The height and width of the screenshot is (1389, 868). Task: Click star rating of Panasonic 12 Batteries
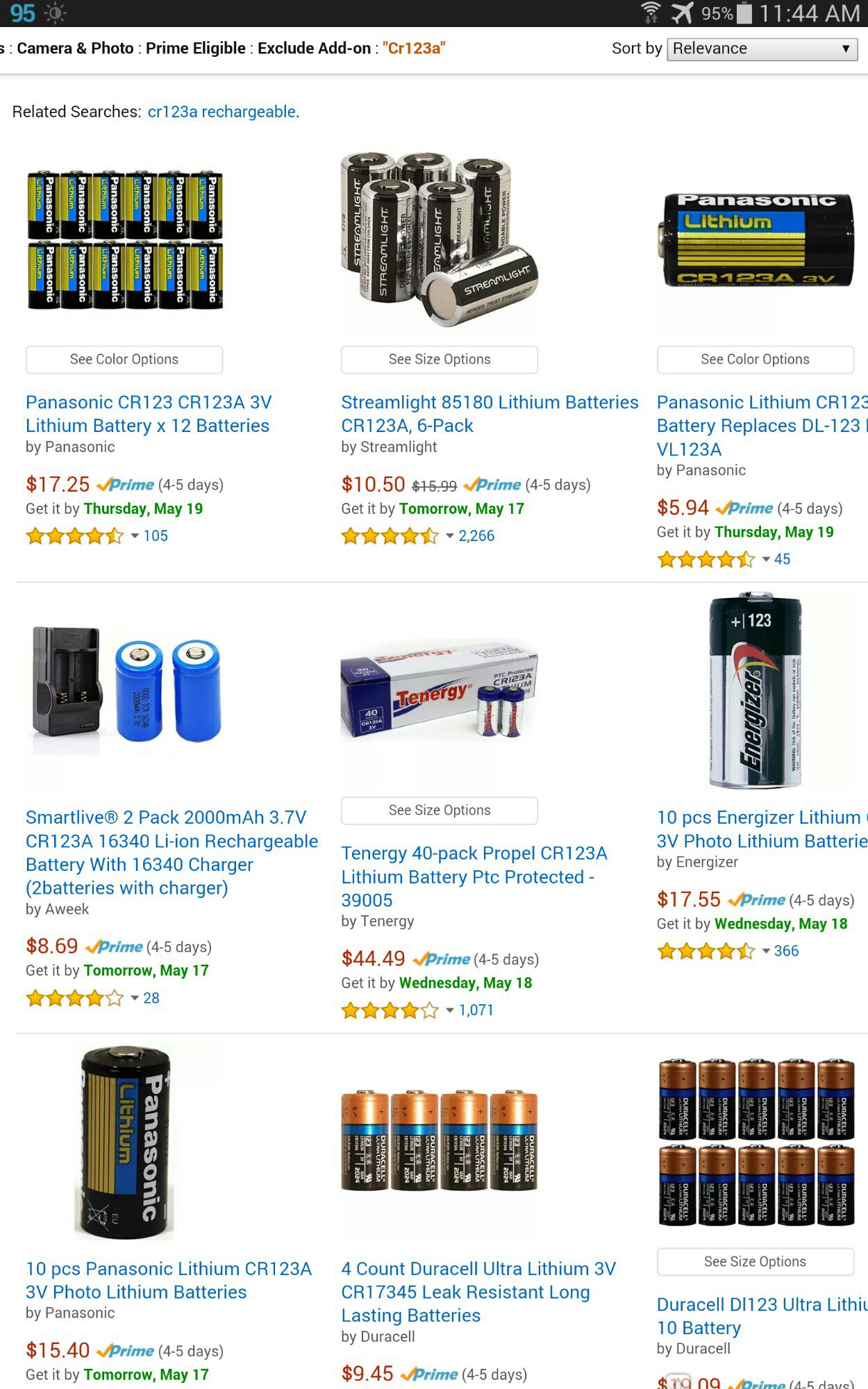[74, 535]
